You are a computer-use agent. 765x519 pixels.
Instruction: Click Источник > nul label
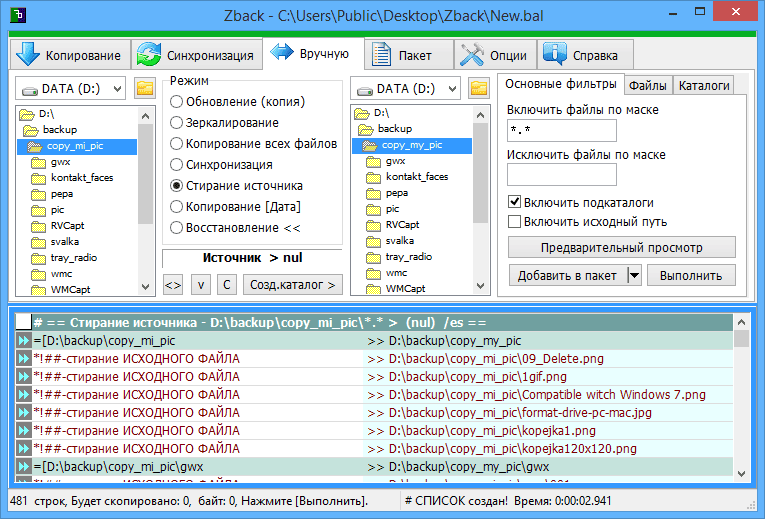pyautogui.click(x=252, y=258)
